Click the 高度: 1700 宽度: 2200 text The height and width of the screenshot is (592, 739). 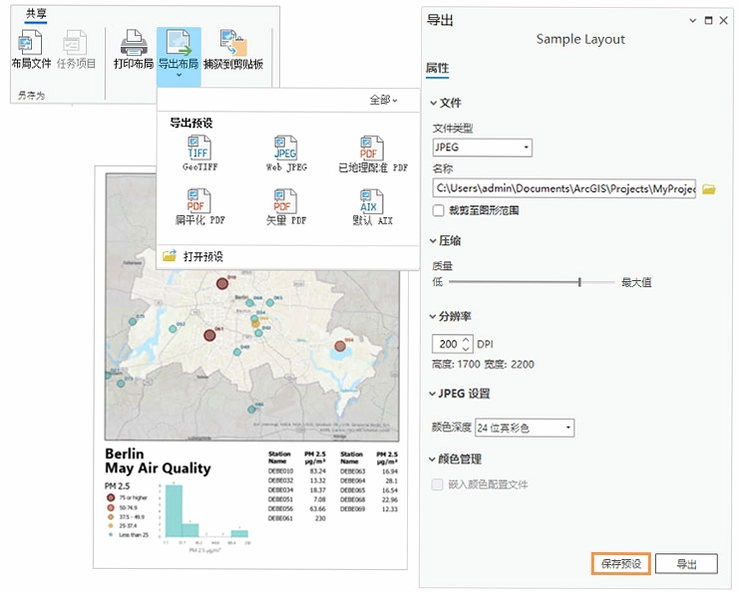click(x=483, y=364)
